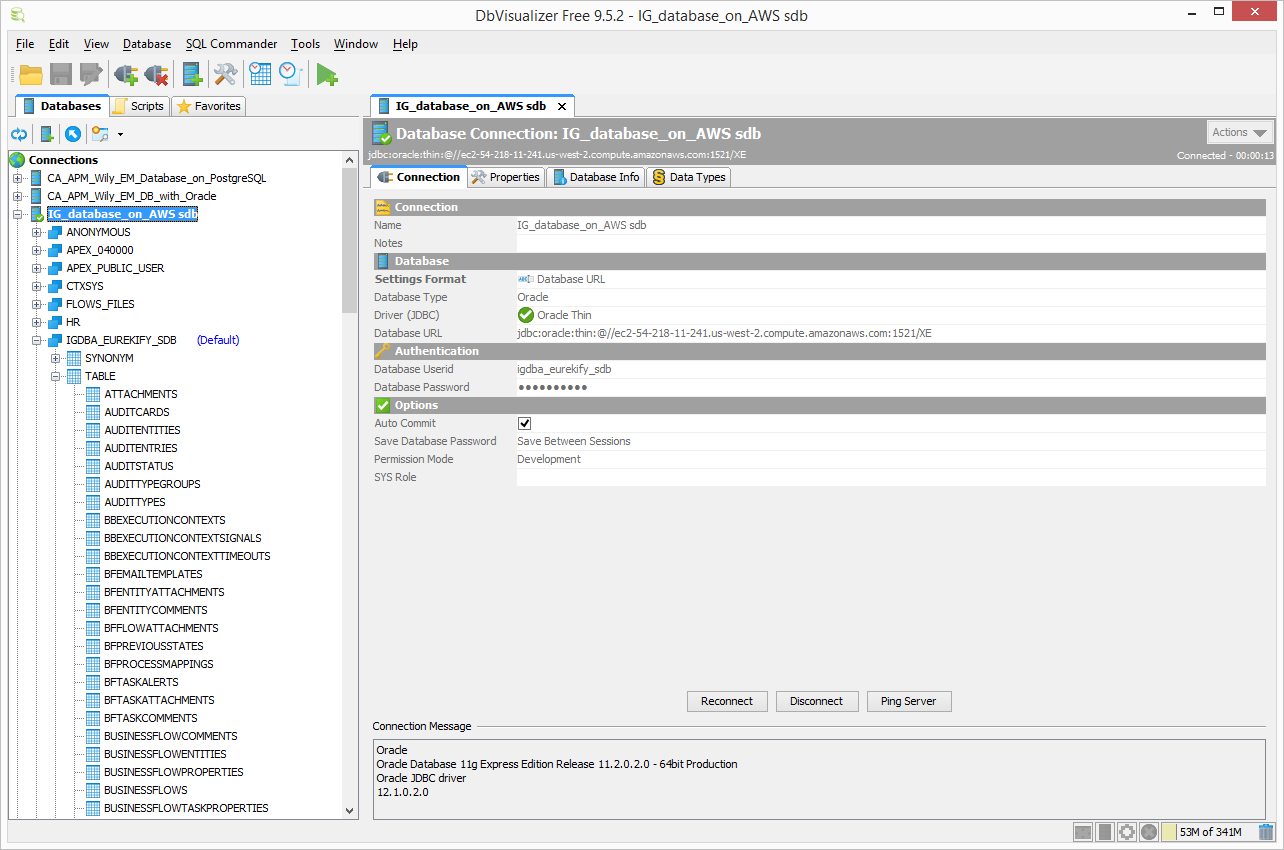Click the calendar grid with clock icon
Viewport: 1284px width, 850px height.
coord(260,74)
